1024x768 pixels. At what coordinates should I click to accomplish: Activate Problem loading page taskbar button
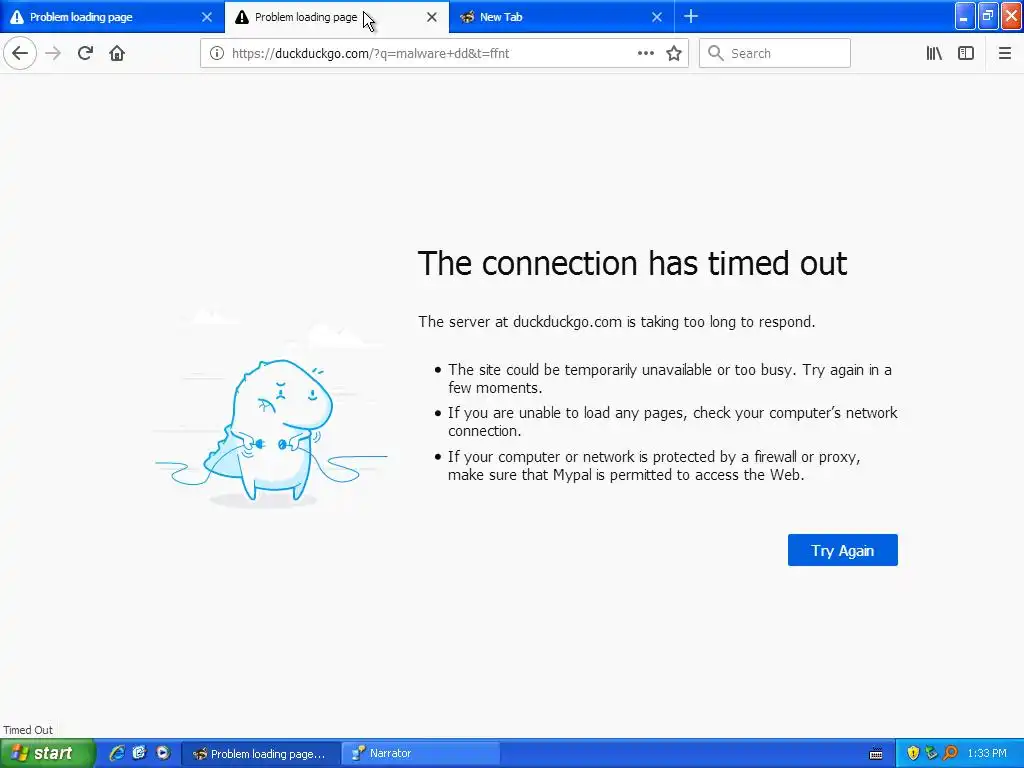pos(260,754)
